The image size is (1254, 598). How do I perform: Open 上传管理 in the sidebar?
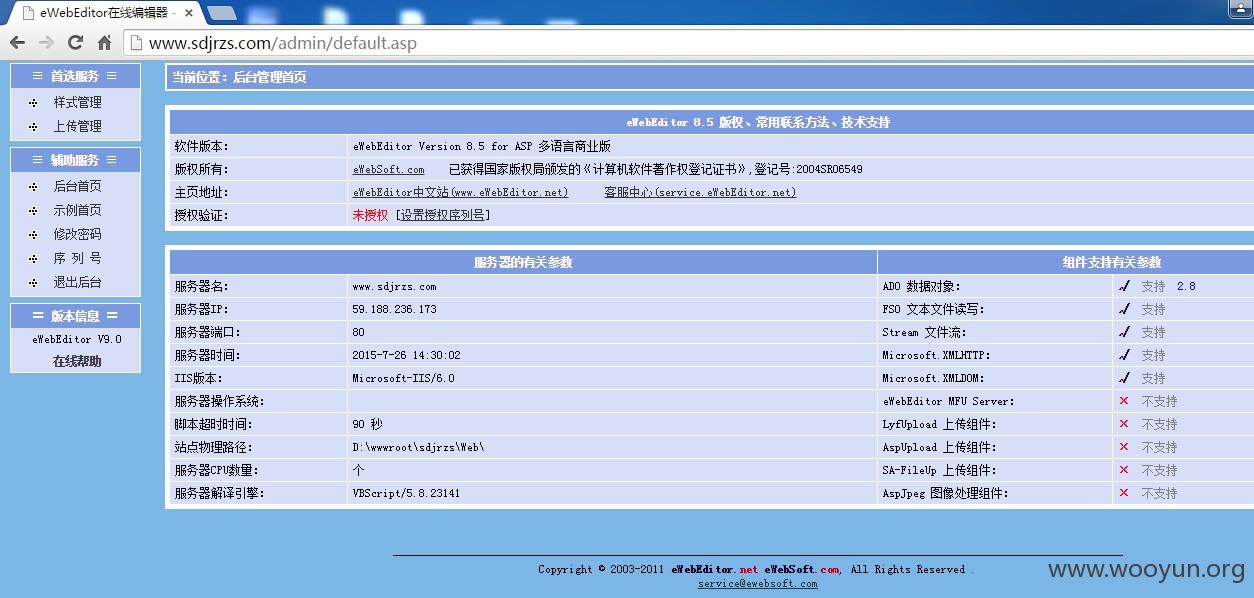[x=77, y=126]
